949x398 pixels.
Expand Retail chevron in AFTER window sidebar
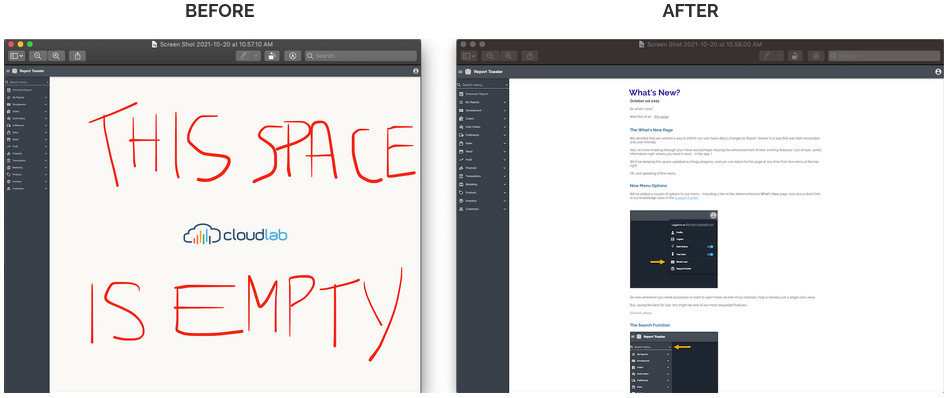pyautogui.click(x=505, y=151)
